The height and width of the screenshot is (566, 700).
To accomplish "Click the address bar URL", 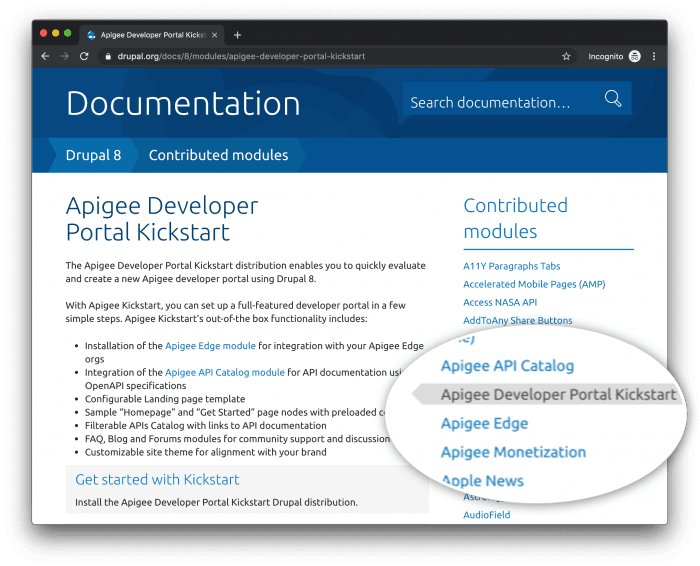I will pos(241,56).
